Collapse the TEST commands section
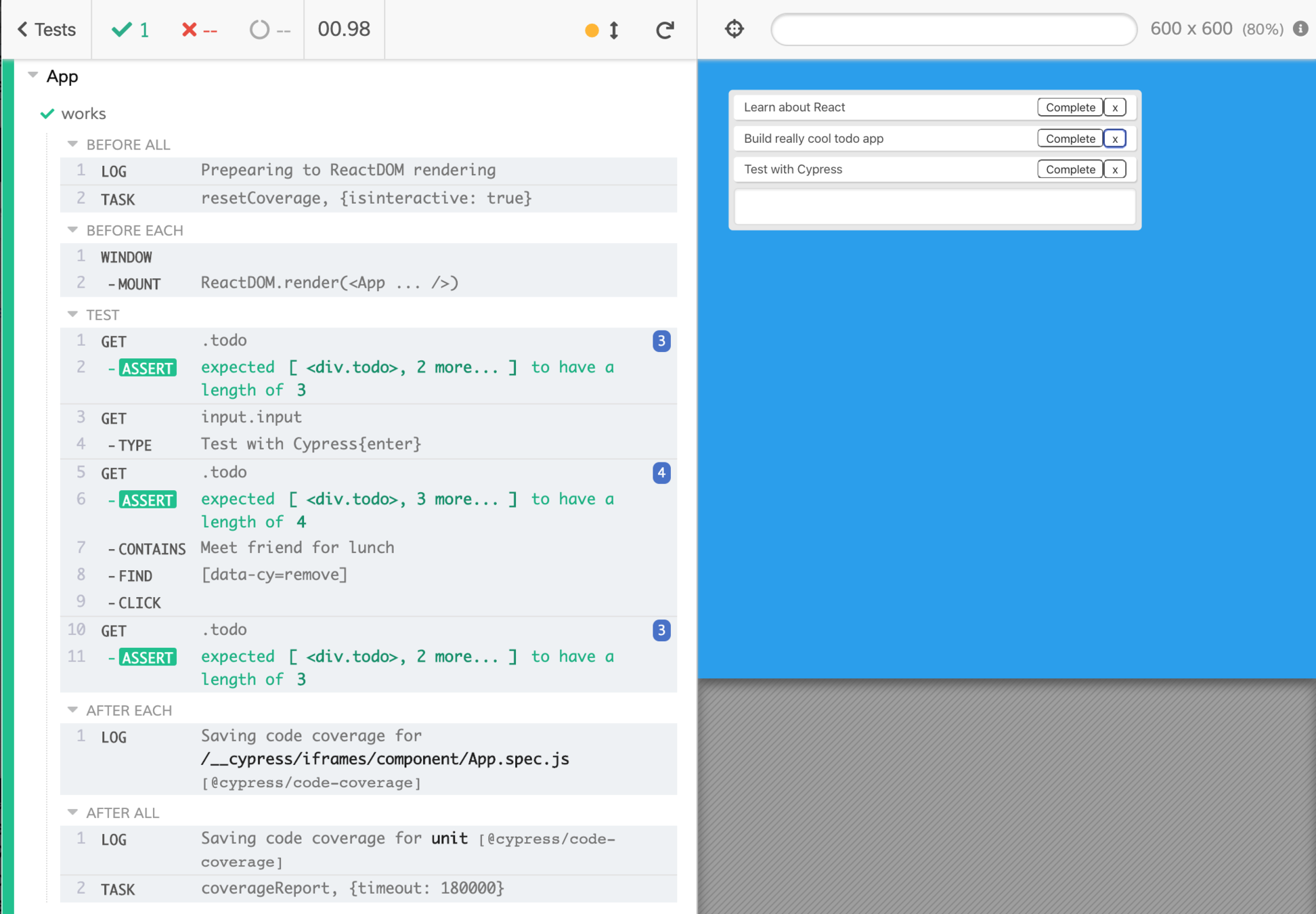Screen dimensions: 1316x914 [73, 315]
